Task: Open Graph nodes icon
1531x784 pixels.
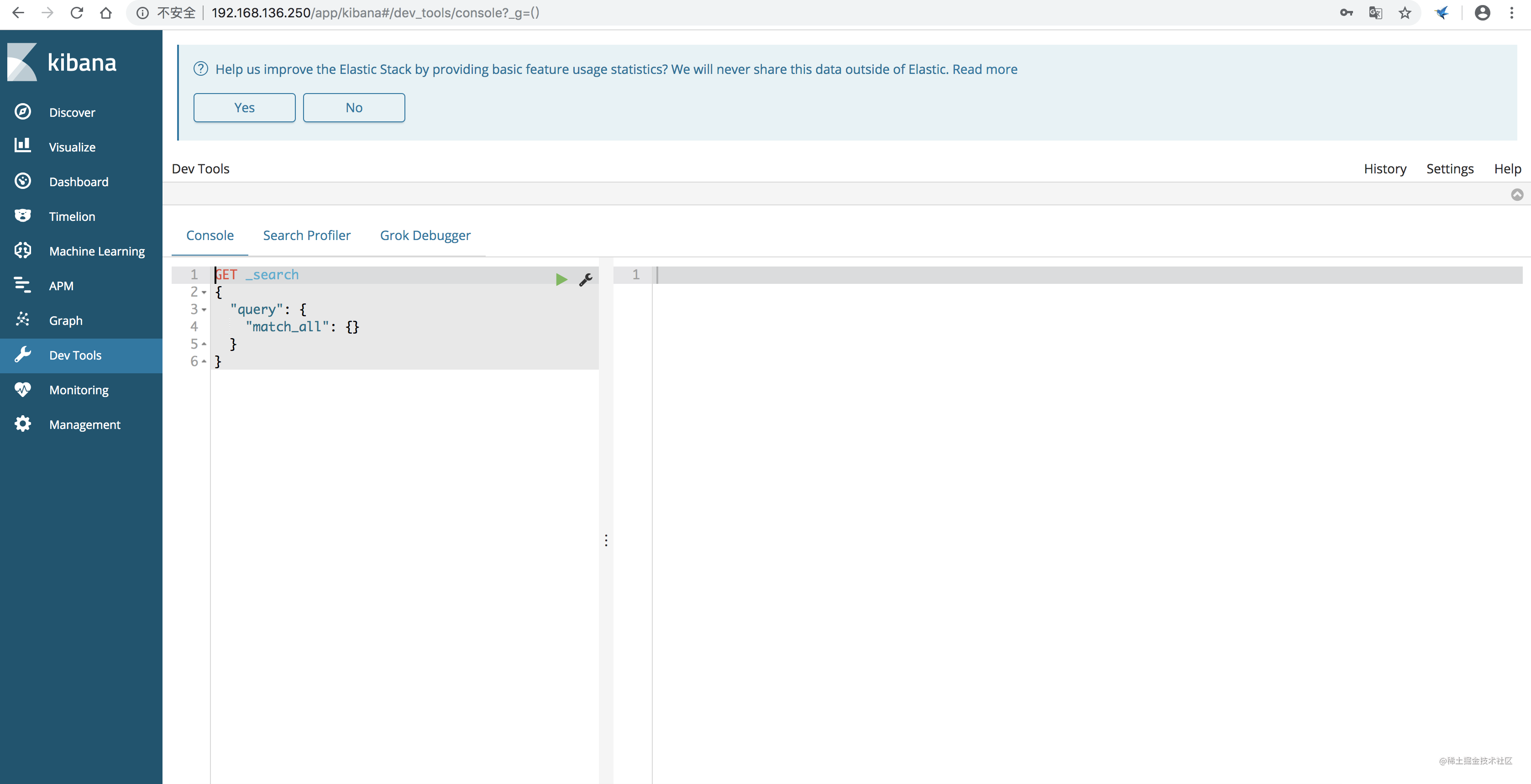Action: point(22,319)
